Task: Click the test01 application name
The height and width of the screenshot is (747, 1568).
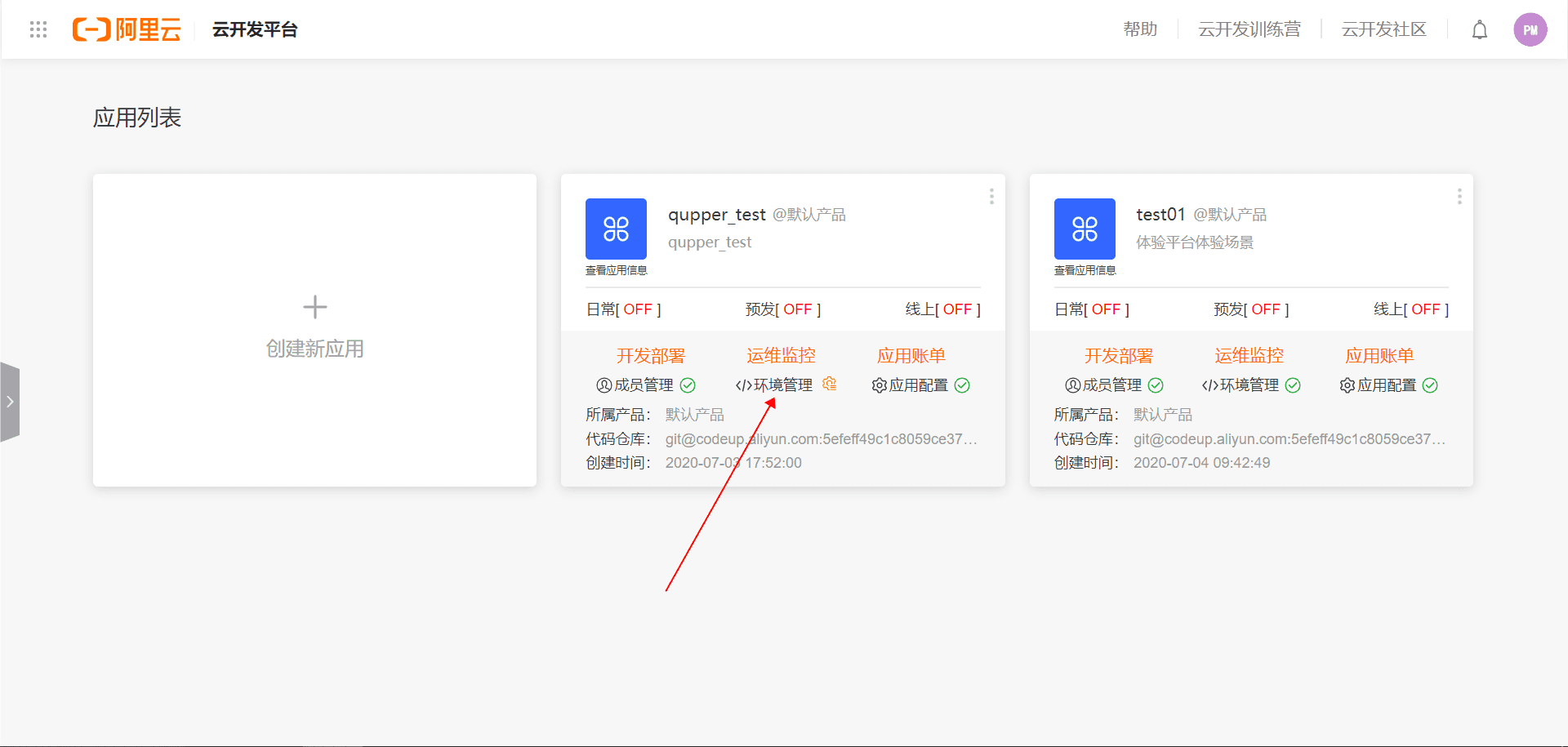Action: coord(1160,215)
